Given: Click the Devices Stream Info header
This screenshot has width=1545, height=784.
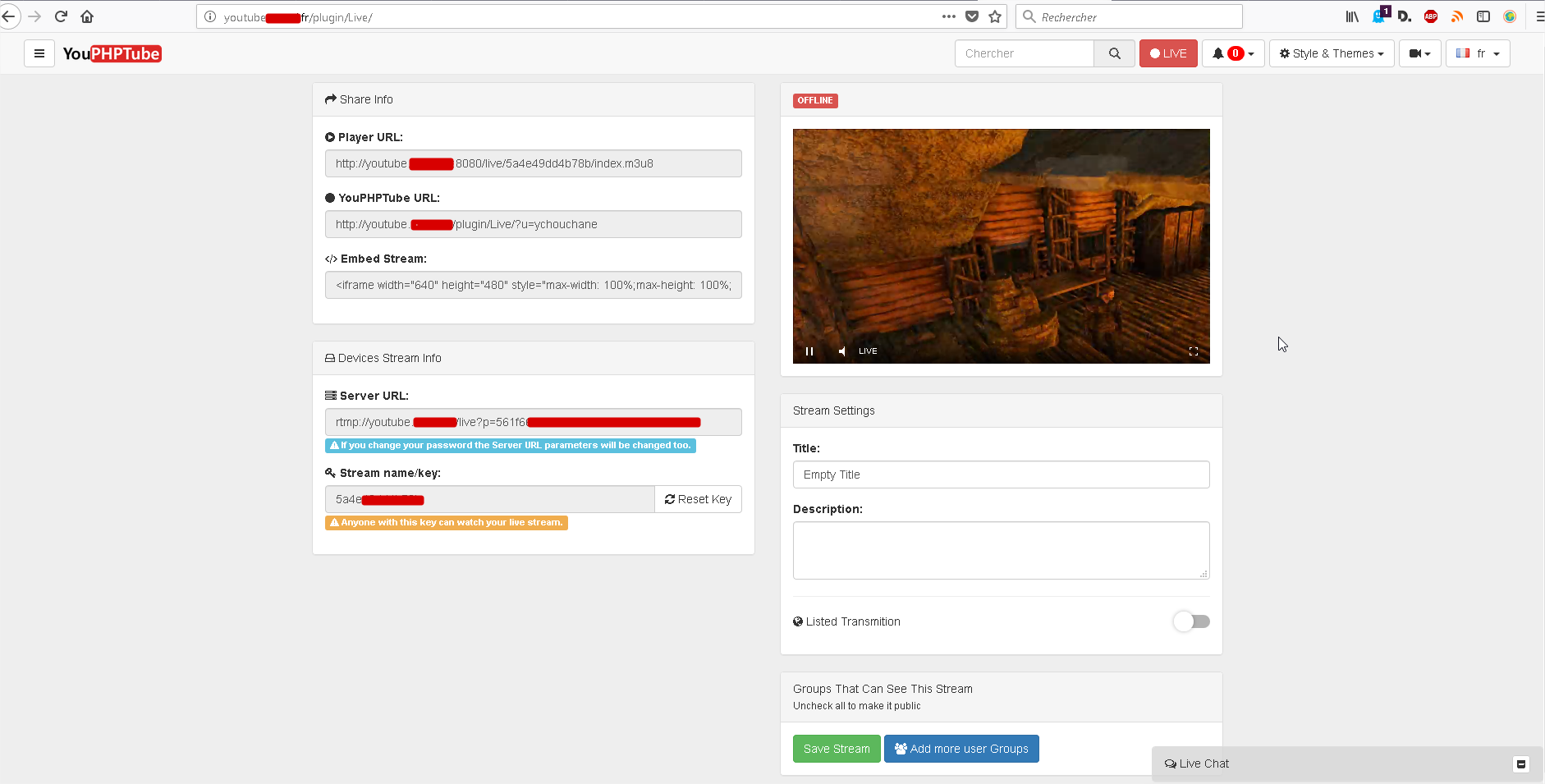Looking at the screenshot, I should click(x=534, y=358).
